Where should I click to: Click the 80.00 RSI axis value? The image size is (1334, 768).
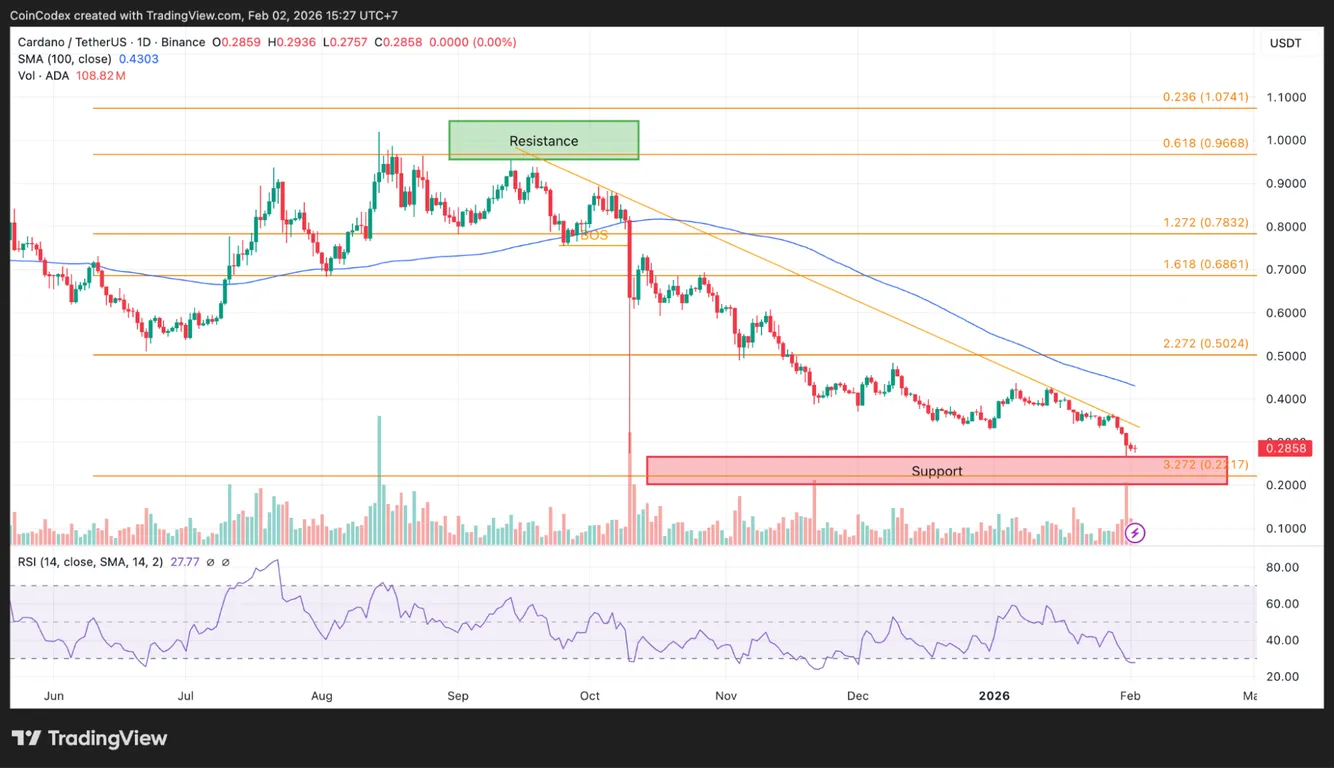tap(1285, 567)
